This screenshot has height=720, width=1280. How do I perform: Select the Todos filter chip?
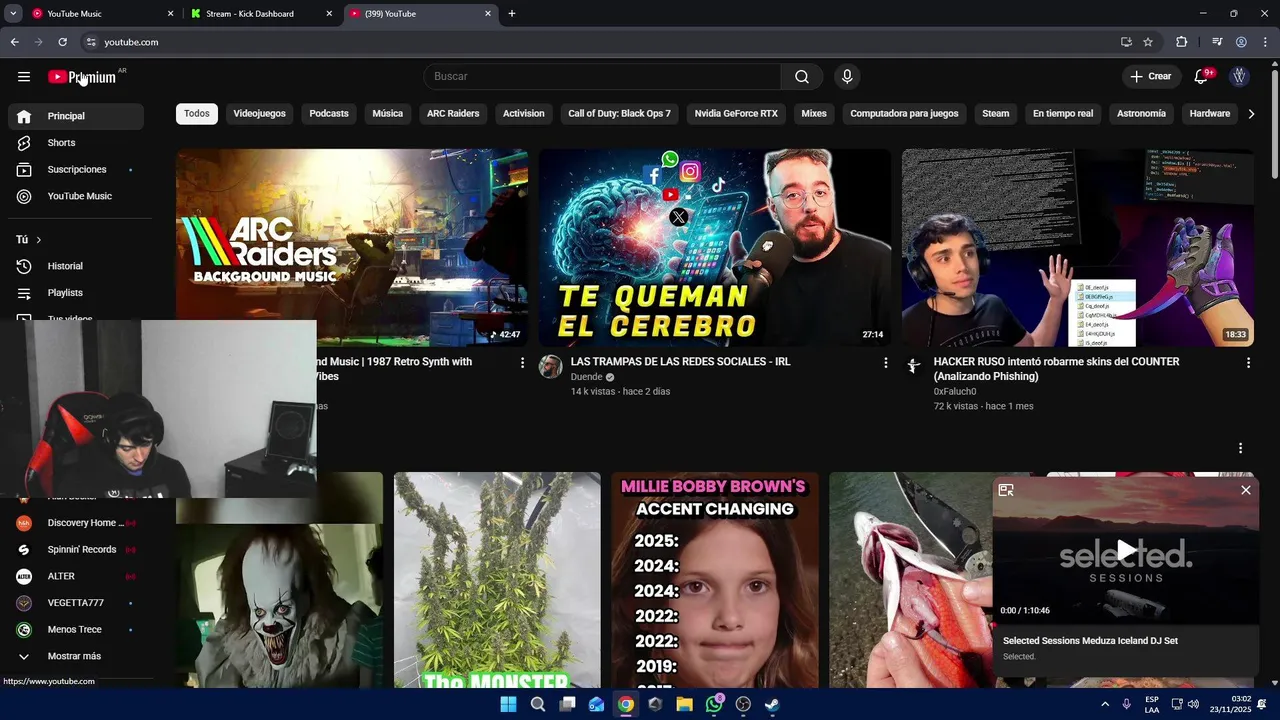point(197,113)
